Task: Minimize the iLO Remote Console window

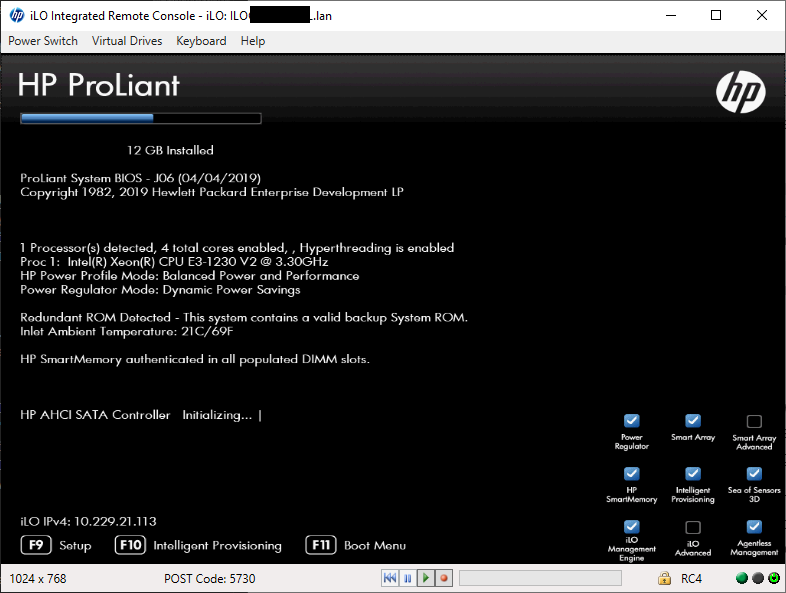Action: 671,16
